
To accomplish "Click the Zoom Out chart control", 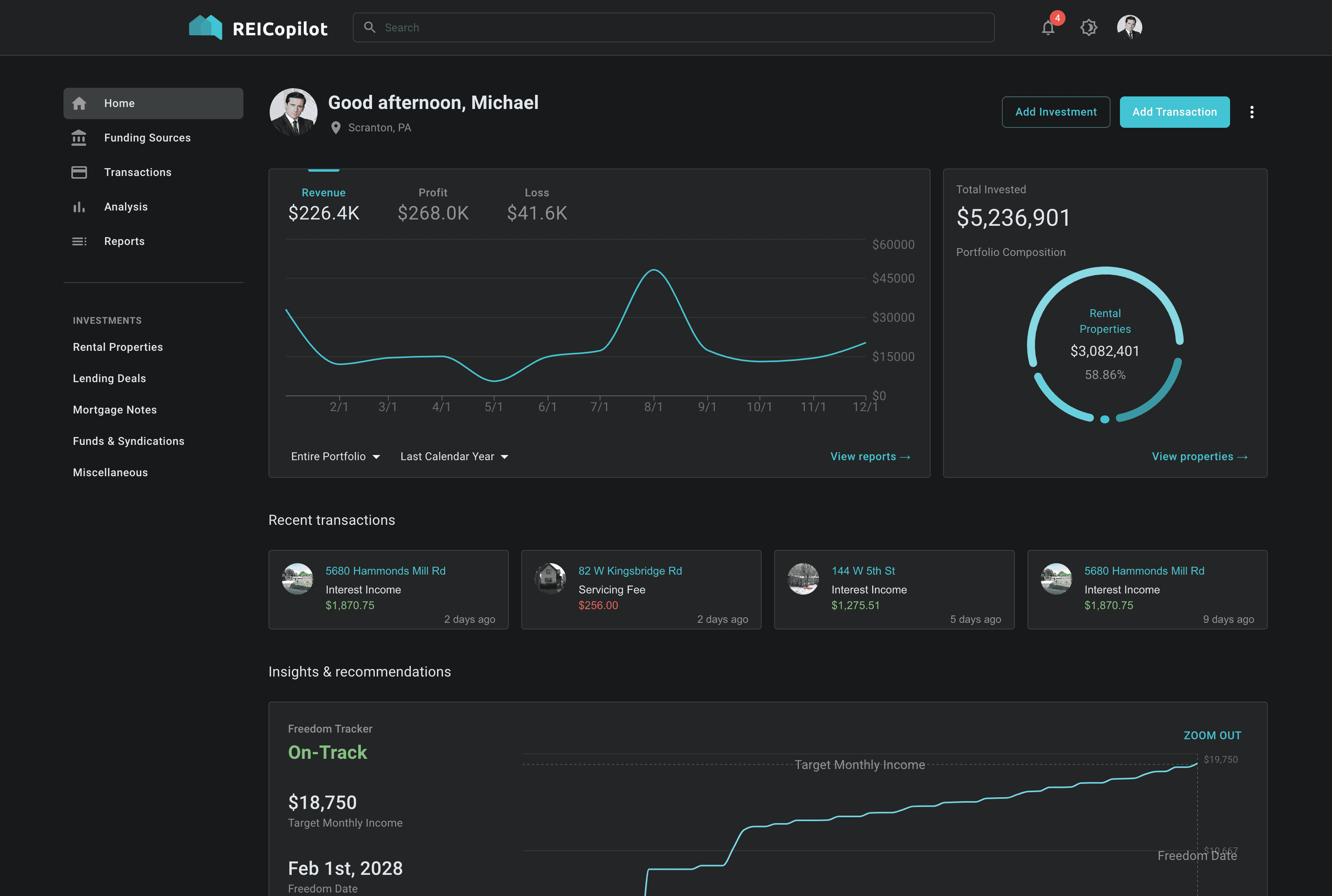I will tap(1212, 735).
